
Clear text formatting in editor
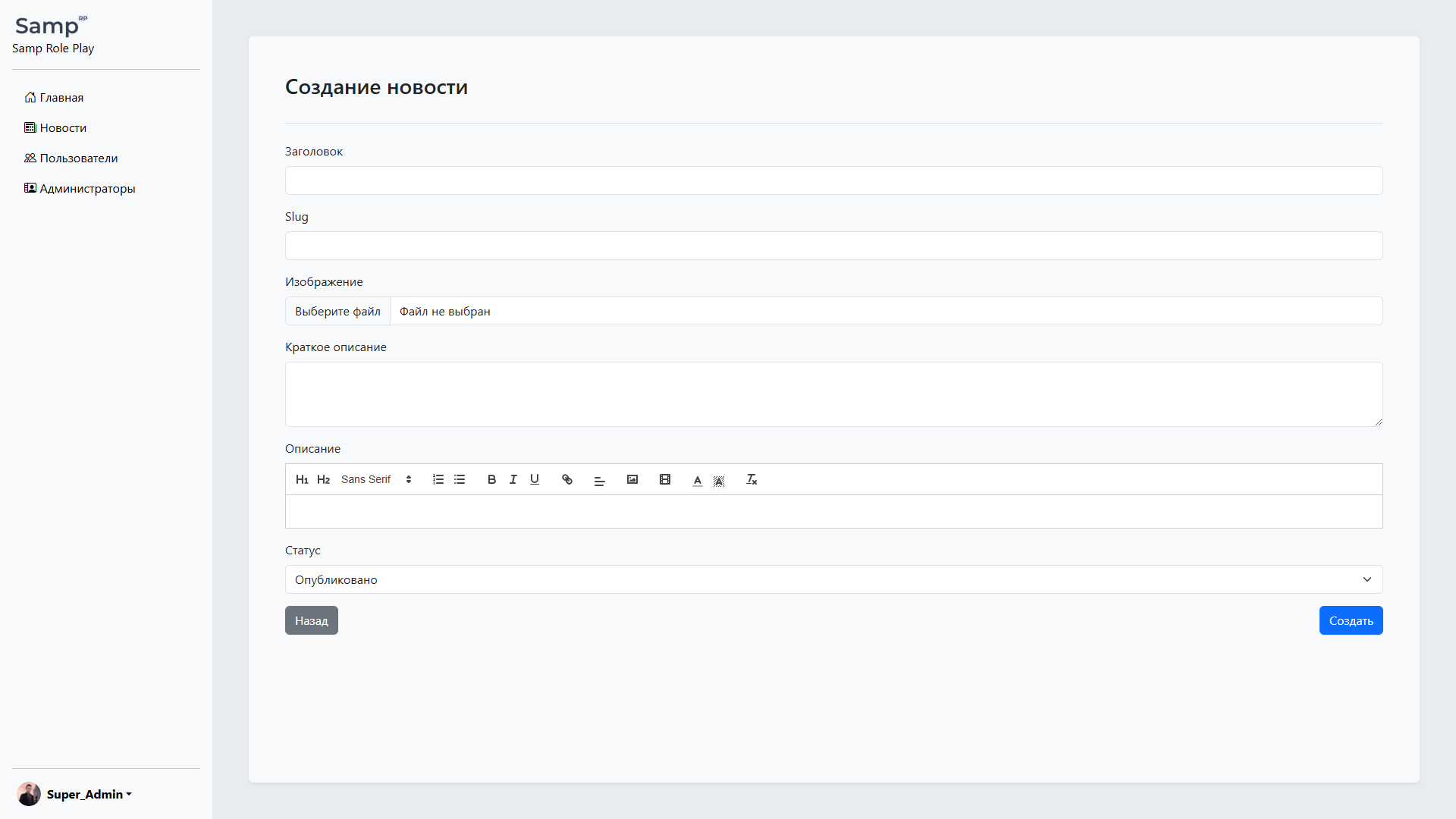752,479
